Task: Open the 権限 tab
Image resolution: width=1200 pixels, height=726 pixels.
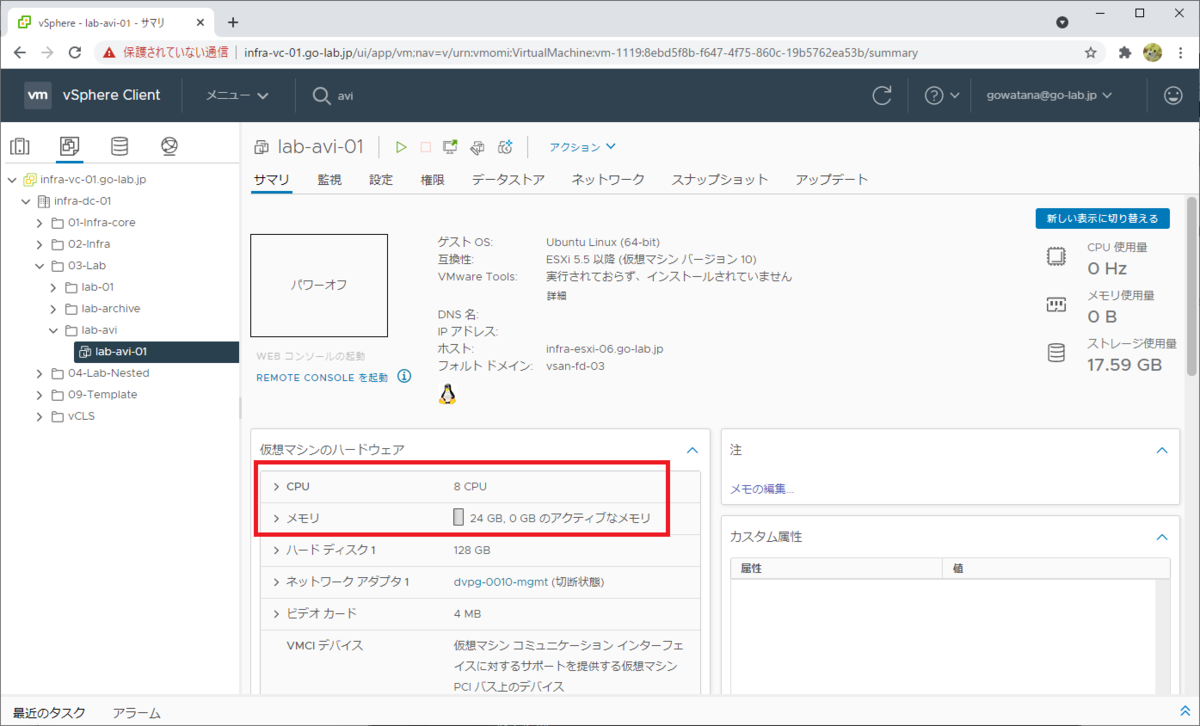Action: click(x=432, y=180)
